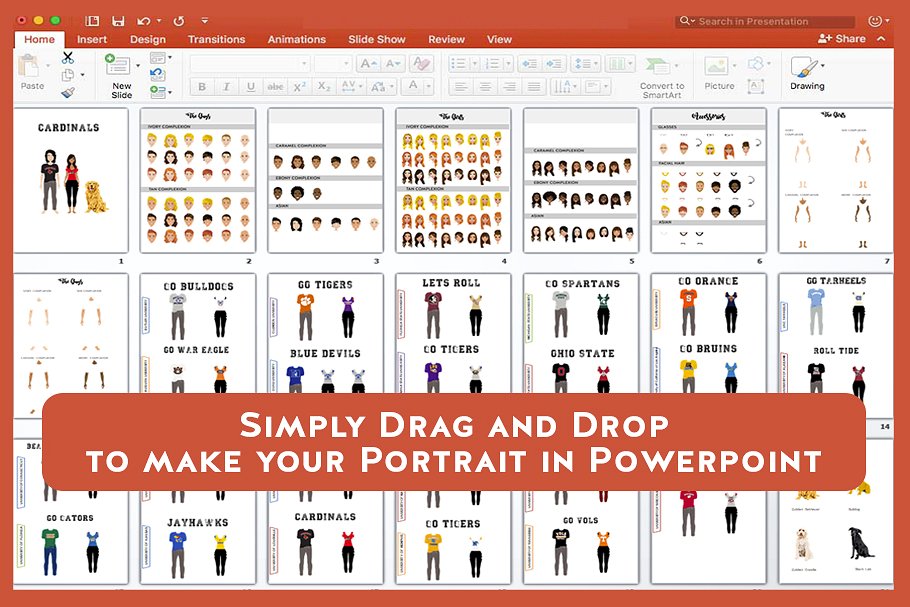This screenshot has width=910, height=607.
Task: Click the Save icon in title bar
Action: (x=119, y=20)
